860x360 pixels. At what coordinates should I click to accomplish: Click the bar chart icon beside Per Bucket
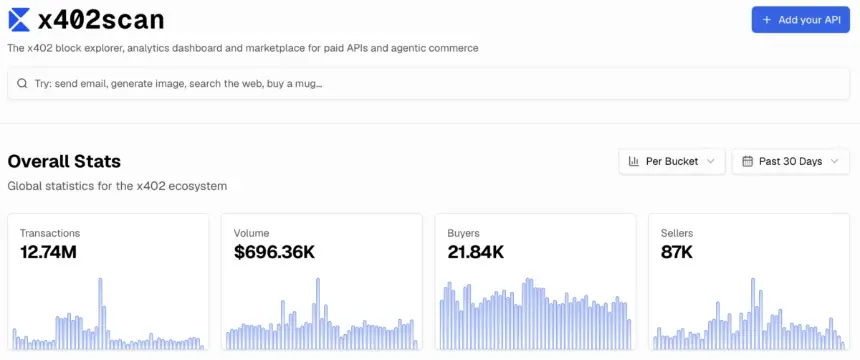tap(633, 161)
